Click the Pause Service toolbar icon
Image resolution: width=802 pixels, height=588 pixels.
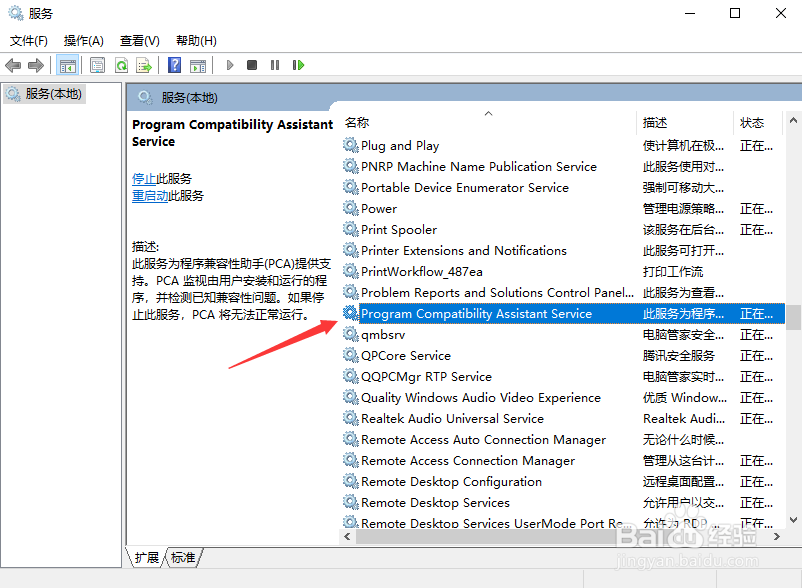click(x=274, y=65)
